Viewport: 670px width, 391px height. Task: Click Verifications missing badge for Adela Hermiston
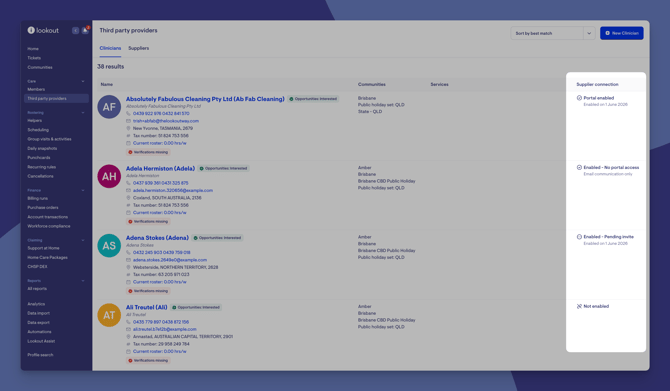point(148,221)
